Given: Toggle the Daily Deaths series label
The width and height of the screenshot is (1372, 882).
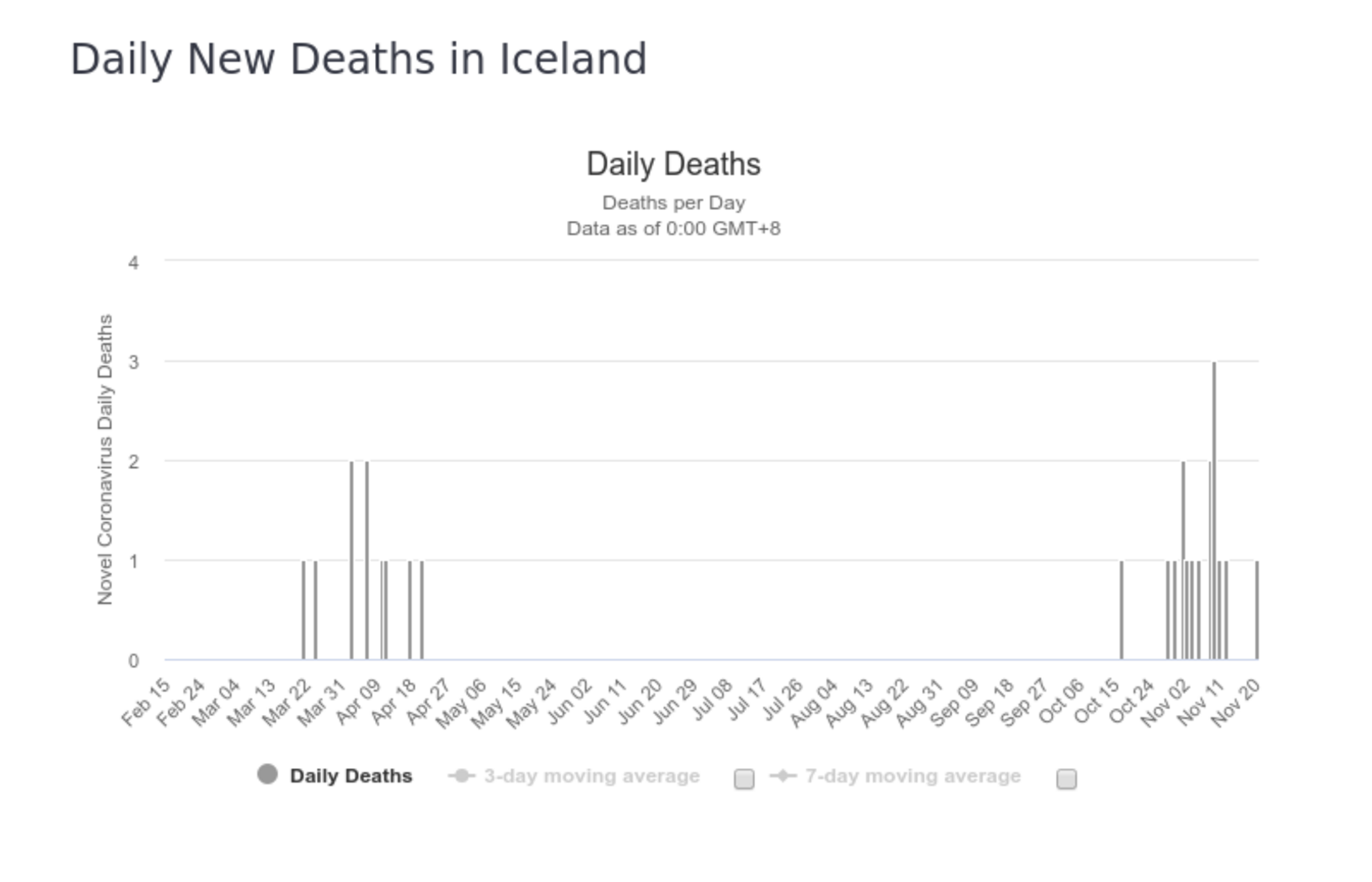Looking at the screenshot, I should point(351,776).
